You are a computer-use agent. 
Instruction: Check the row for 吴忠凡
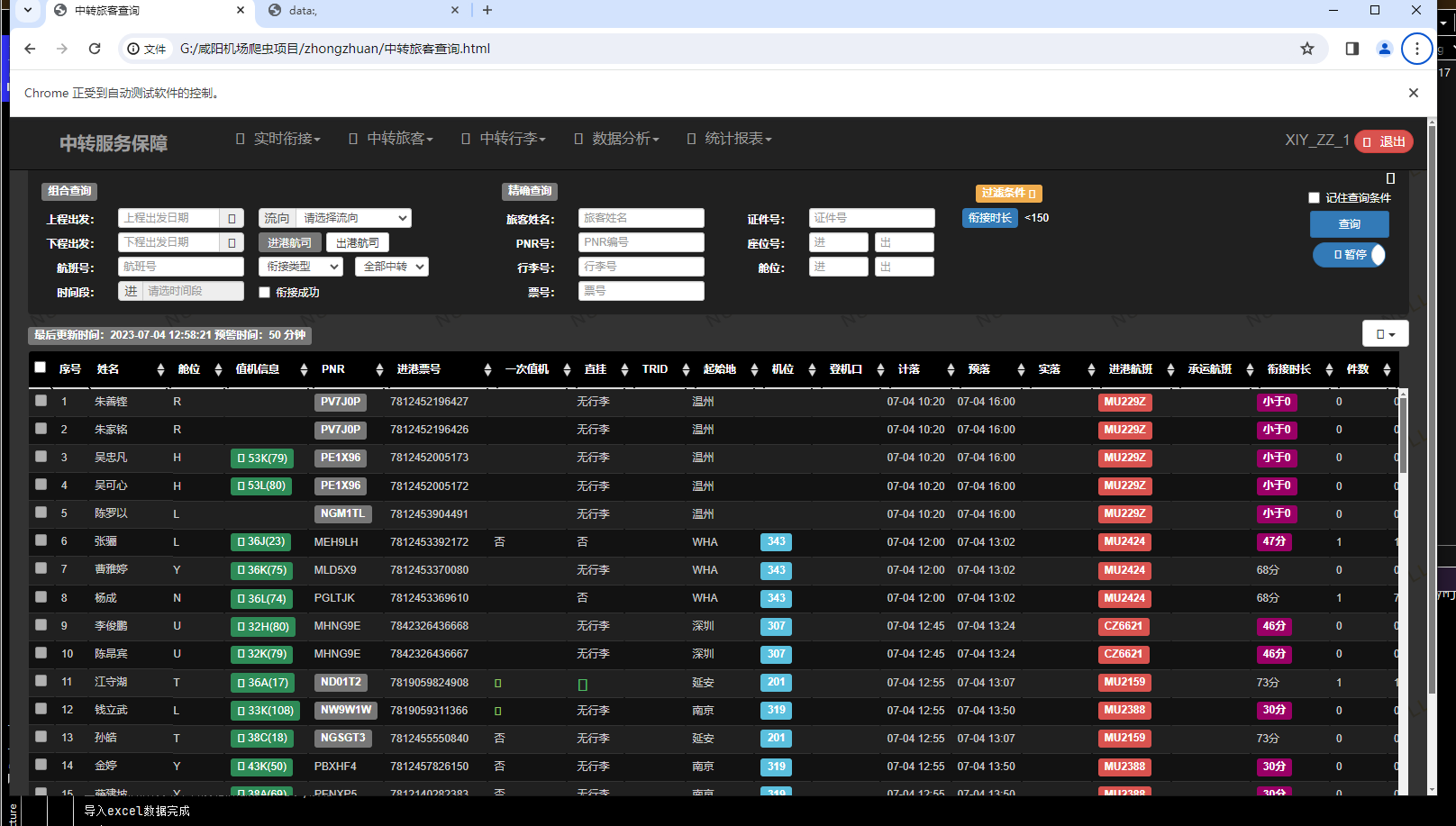click(41, 456)
